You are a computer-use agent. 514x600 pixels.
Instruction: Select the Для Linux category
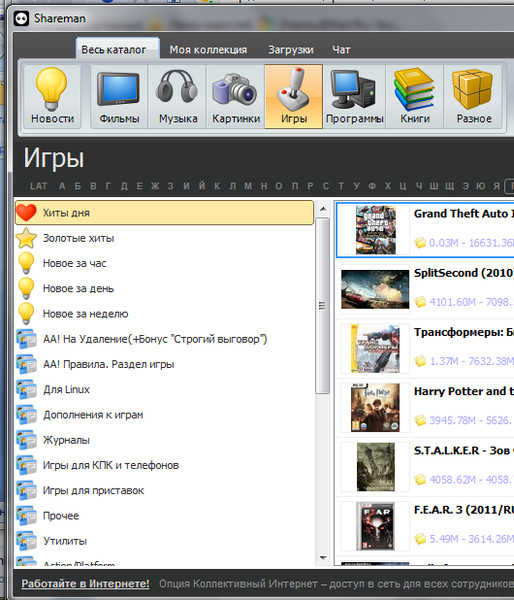coord(165,390)
